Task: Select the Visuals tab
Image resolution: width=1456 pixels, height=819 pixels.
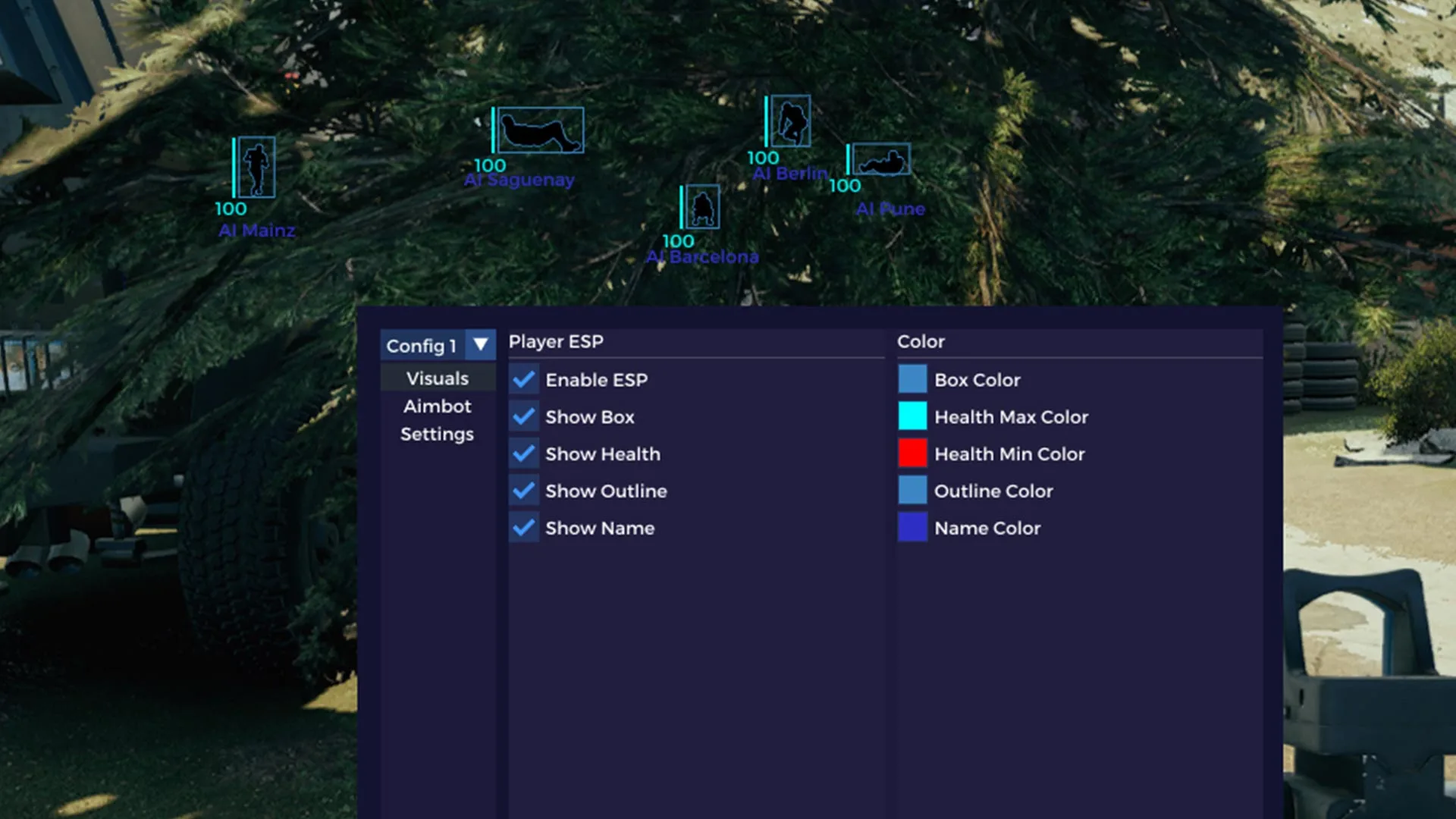Action: 438,378
